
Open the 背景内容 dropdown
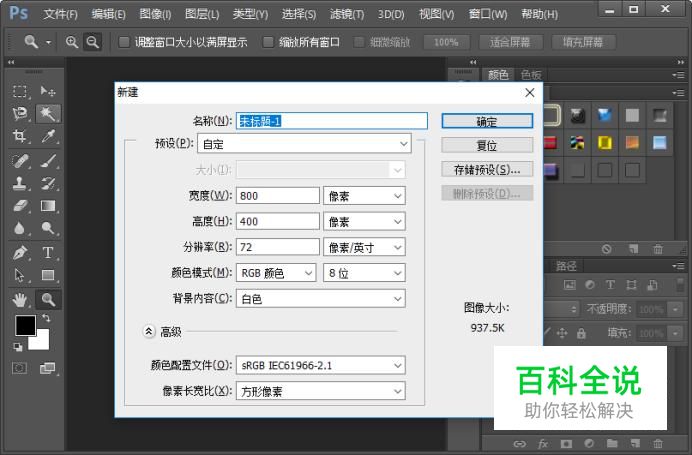321,299
